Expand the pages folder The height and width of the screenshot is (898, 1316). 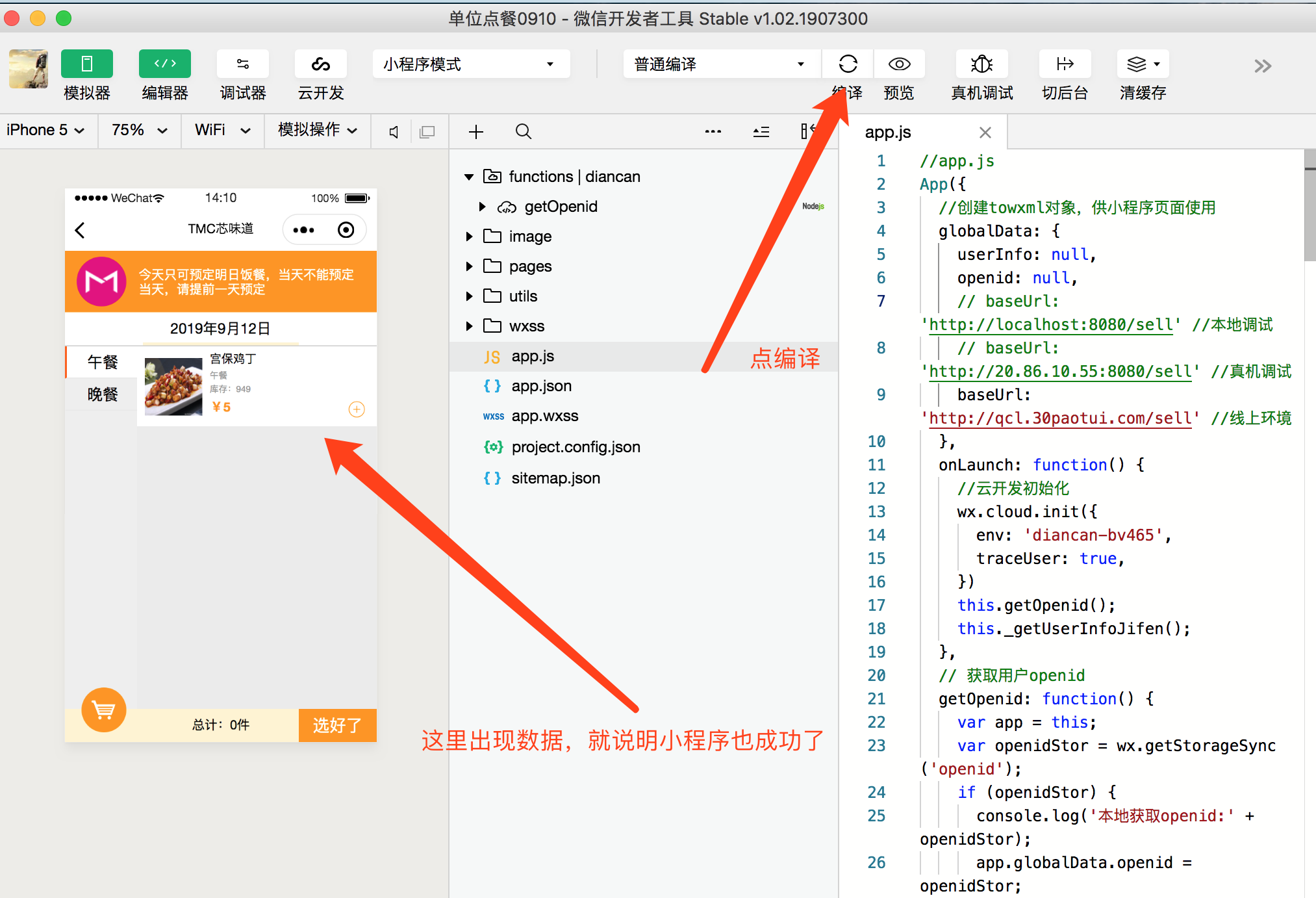(470, 266)
